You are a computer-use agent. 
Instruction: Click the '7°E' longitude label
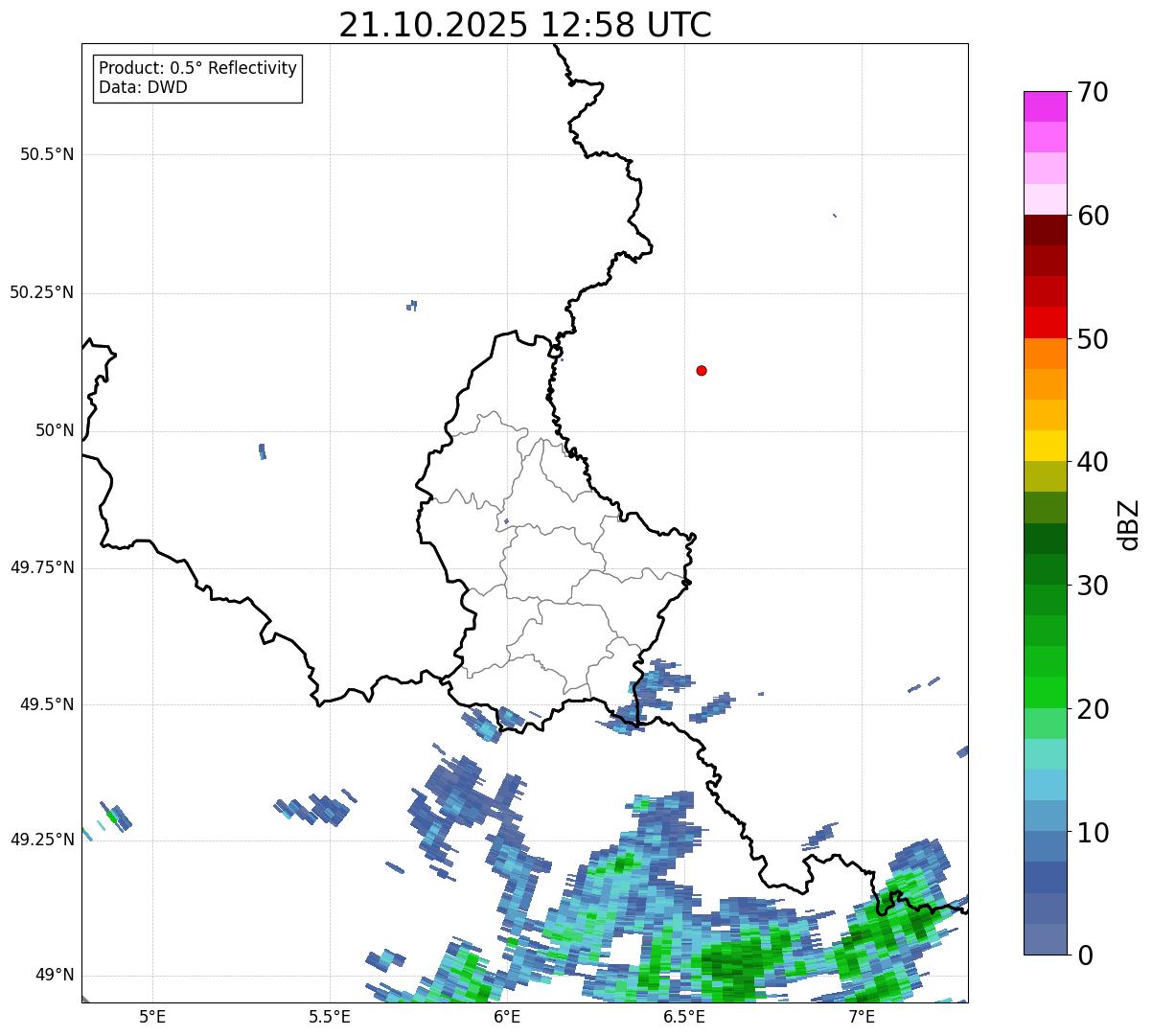tap(863, 1017)
